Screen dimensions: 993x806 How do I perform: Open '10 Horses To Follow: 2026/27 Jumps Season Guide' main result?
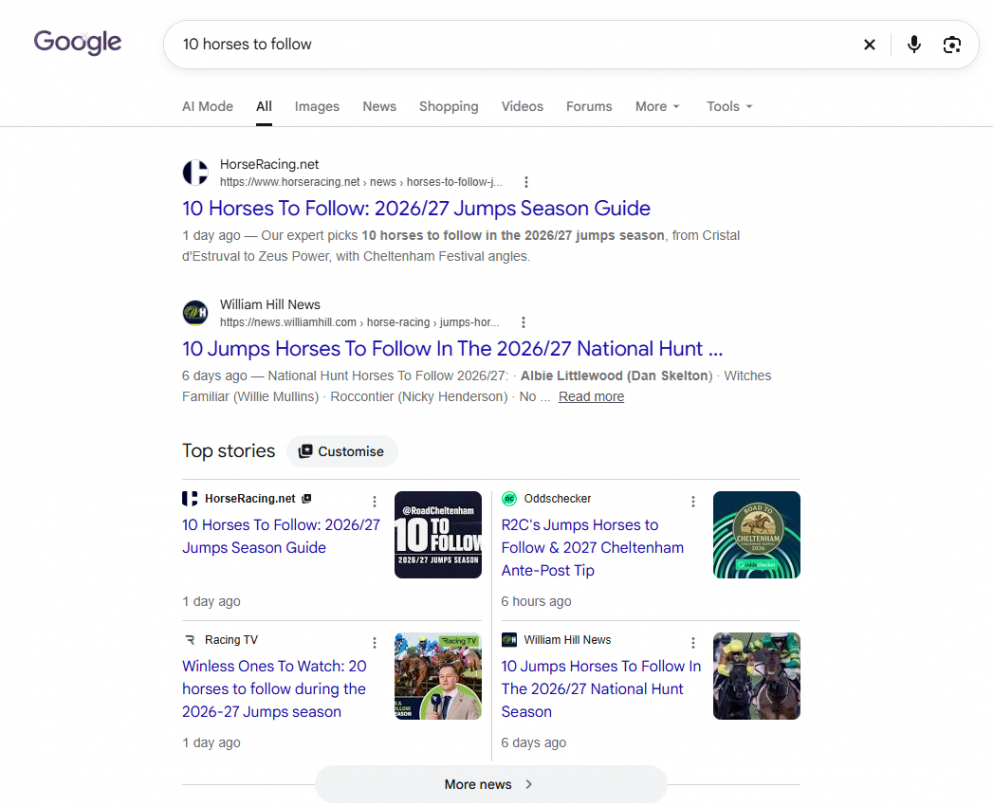[416, 208]
